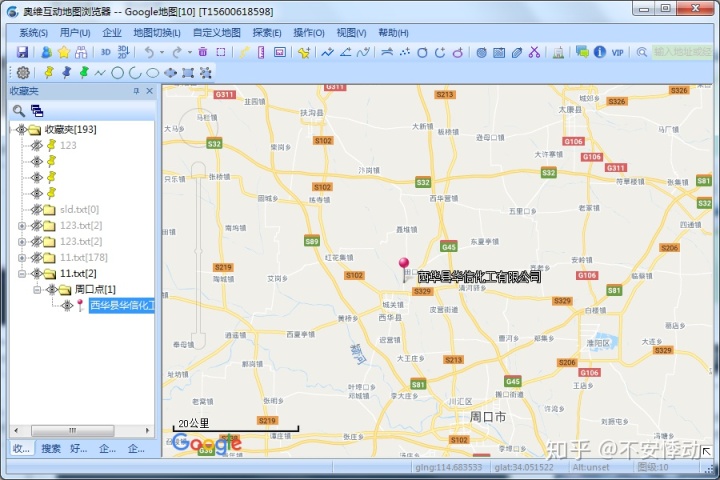720x480 pixels.
Task: Toggle the 3D/2D switch icon
Action: tap(124, 52)
